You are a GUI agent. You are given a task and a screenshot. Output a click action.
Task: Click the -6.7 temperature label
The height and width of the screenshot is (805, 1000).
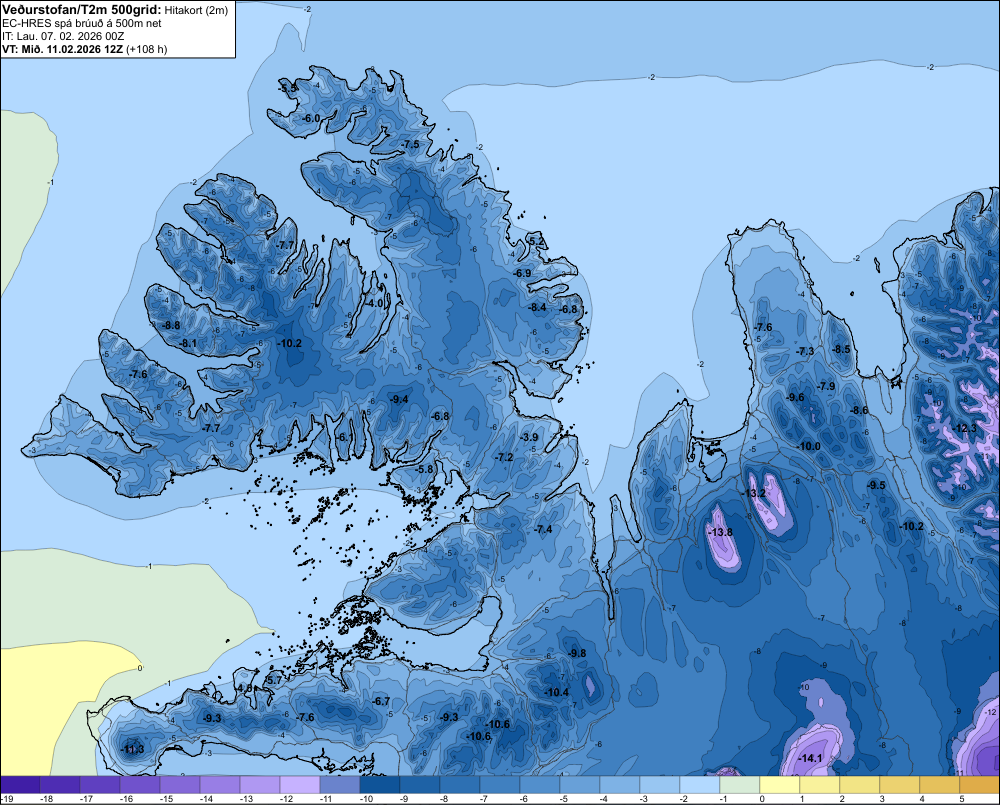(381, 701)
